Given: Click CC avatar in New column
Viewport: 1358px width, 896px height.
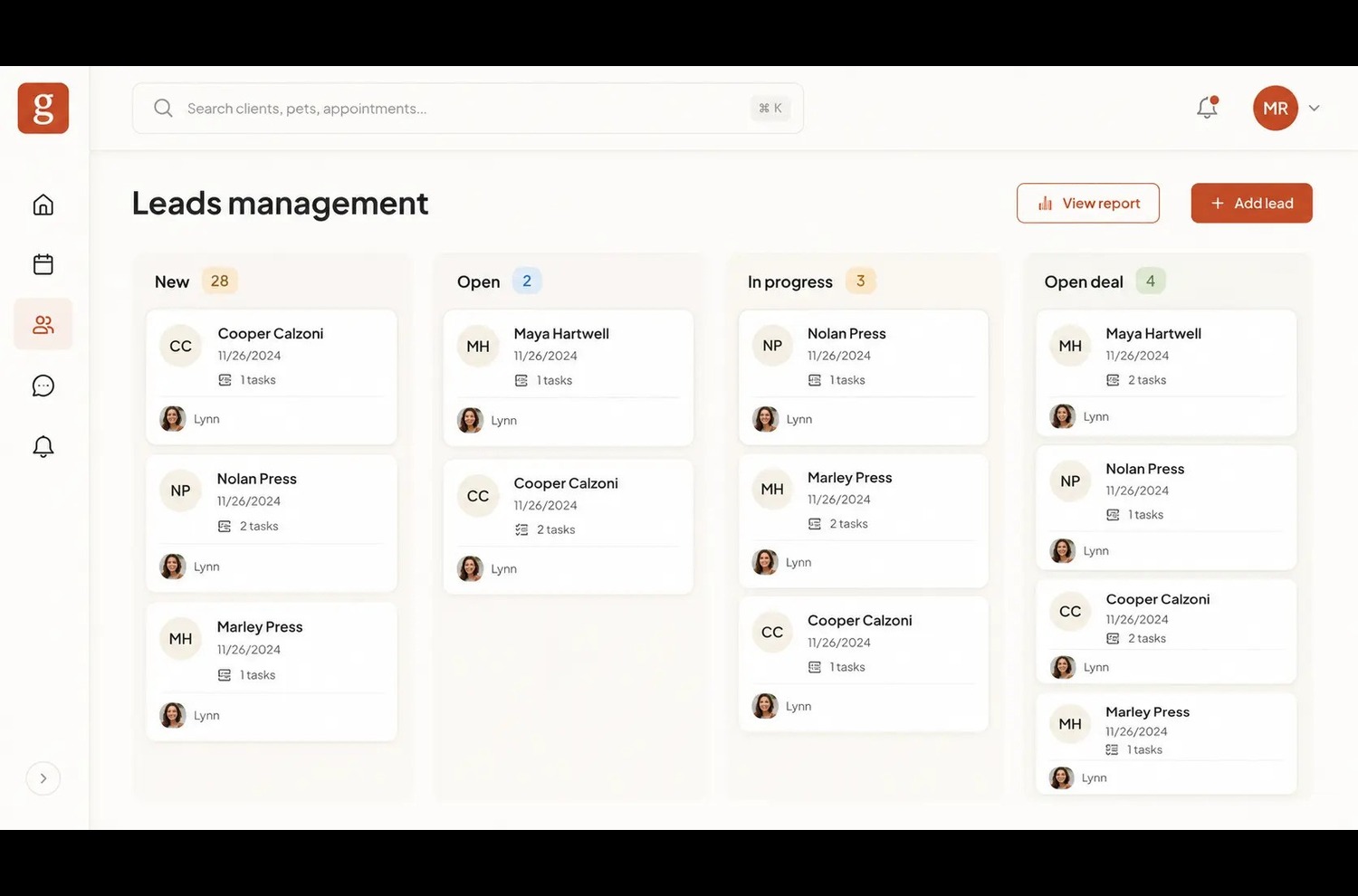Looking at the screenshot, I should [181, 346].
